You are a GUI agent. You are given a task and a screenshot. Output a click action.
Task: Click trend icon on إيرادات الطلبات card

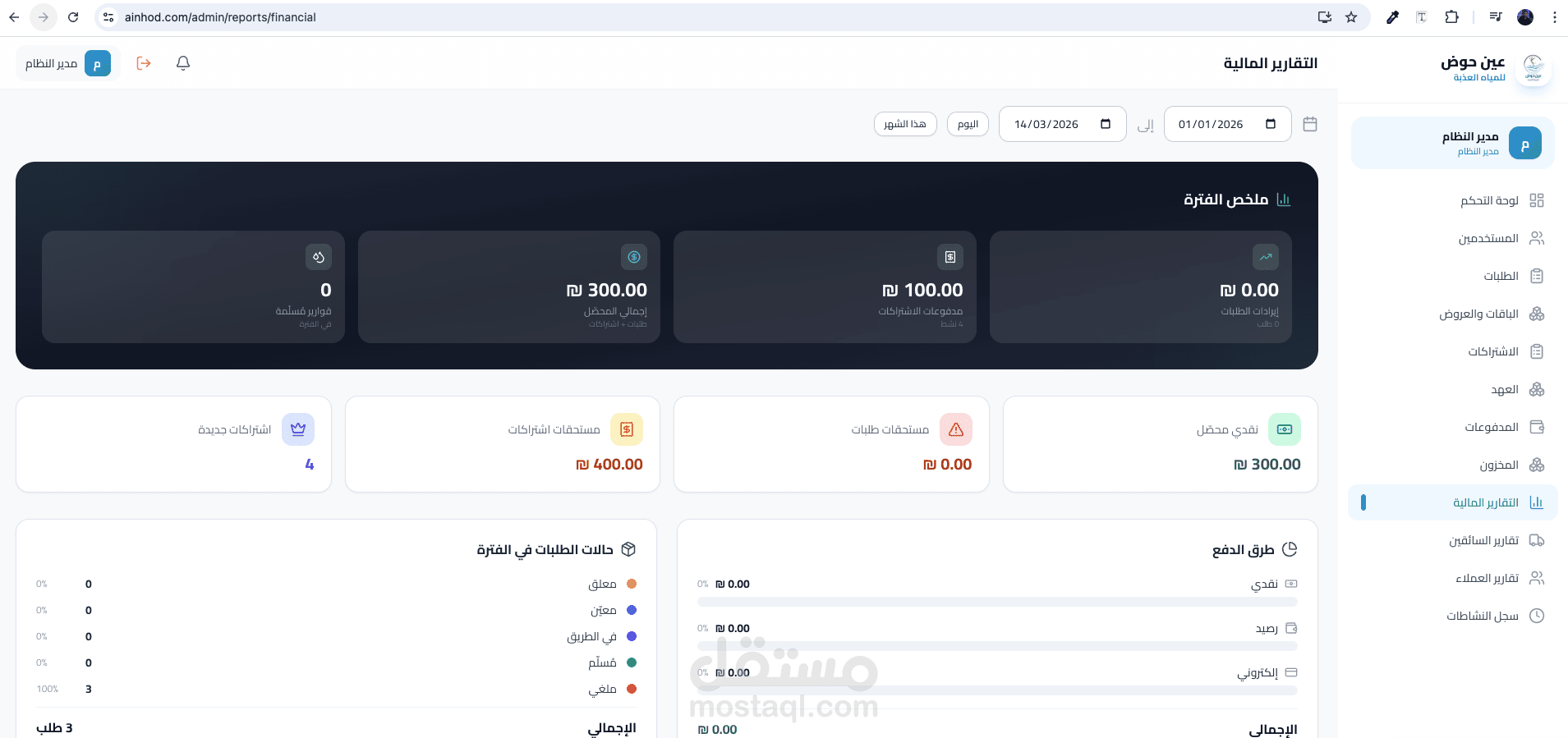(x=1266, y=257)
